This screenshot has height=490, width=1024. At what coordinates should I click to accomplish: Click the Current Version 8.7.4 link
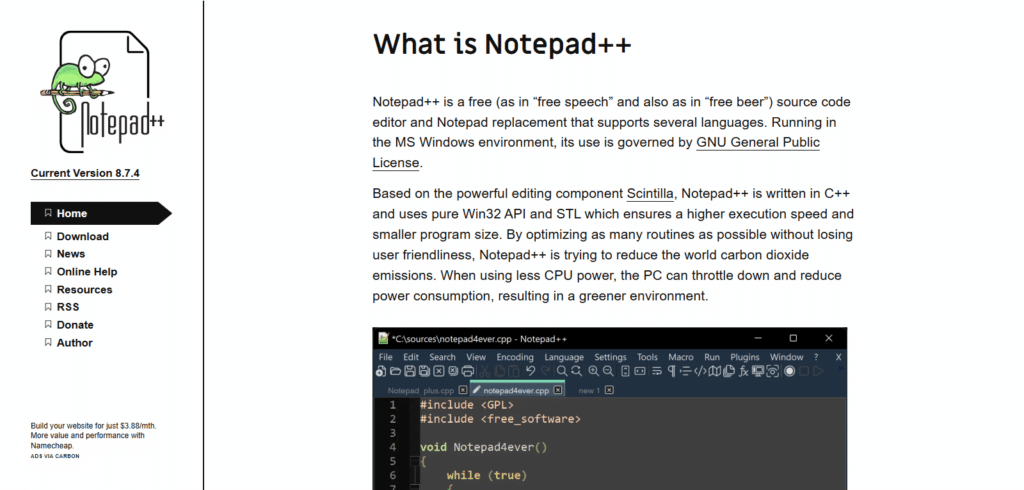click(85, 173)
